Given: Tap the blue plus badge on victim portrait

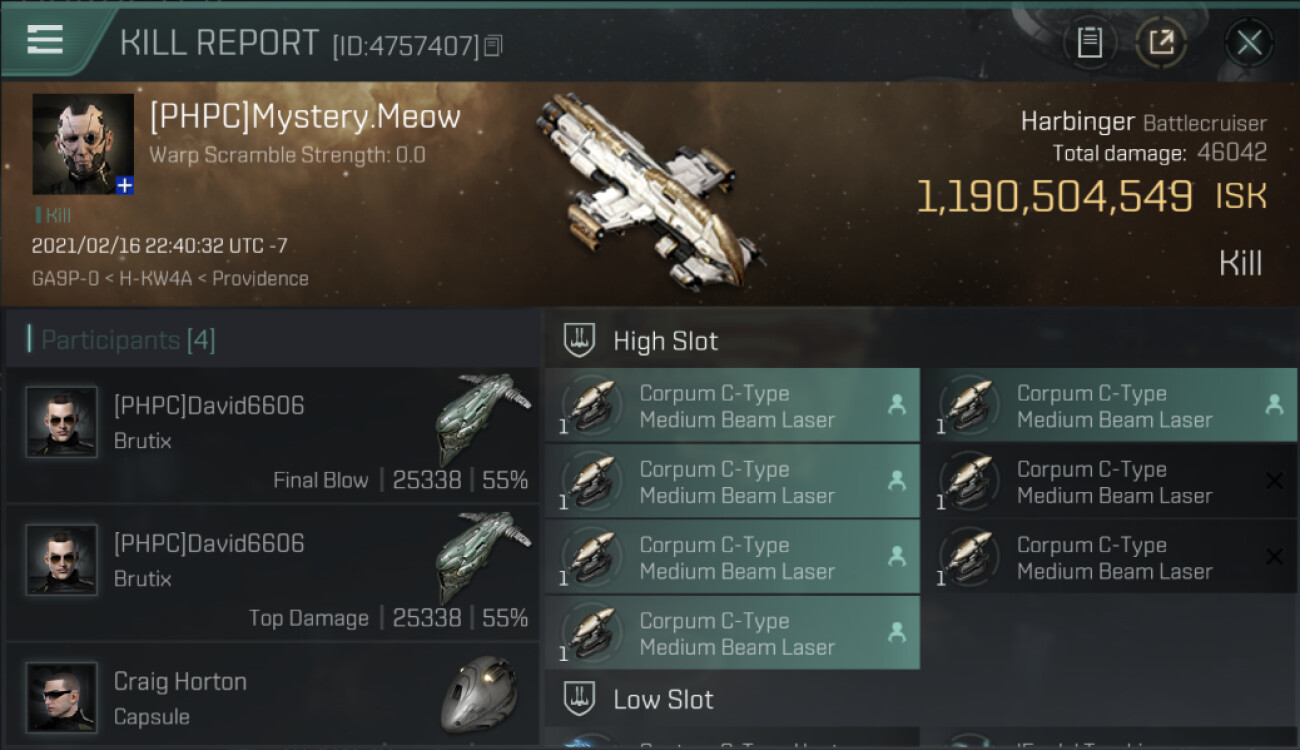Looking at the screenshot, I should (x=124, y=185).
